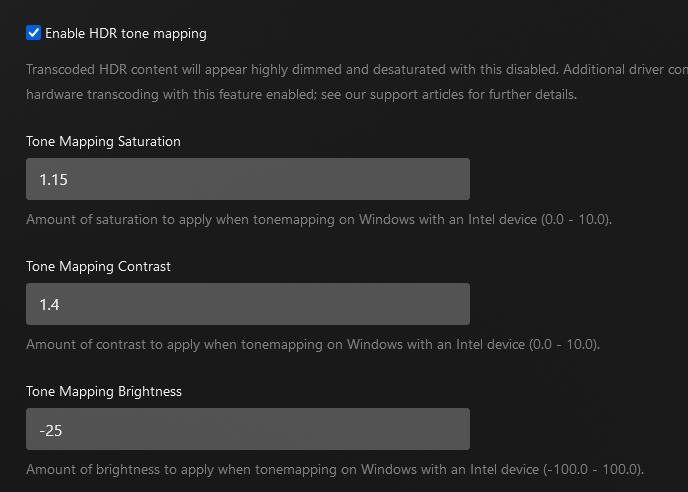
Task: Click the "Enable HDR tone mapping" label text
Action: coord(126,34)
